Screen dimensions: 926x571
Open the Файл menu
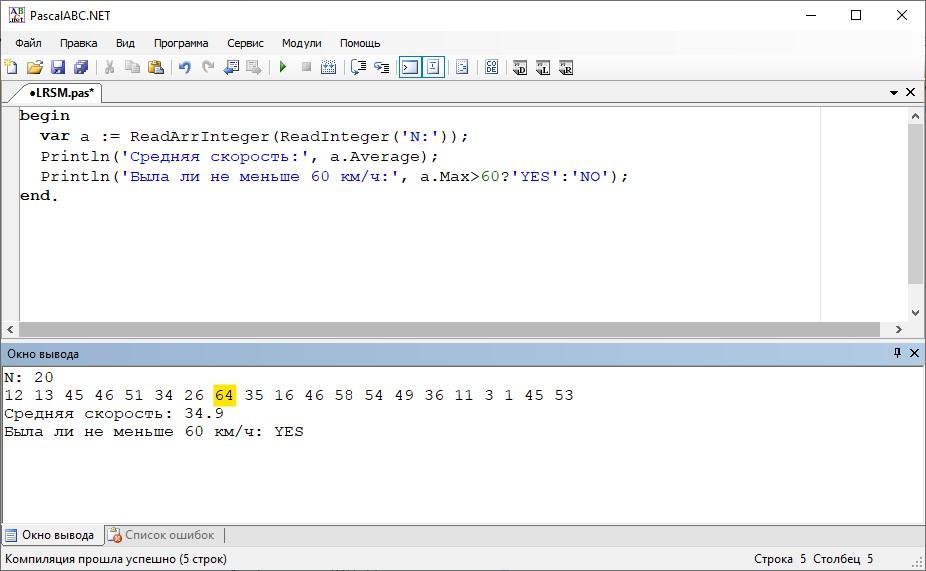click(28, 43)
